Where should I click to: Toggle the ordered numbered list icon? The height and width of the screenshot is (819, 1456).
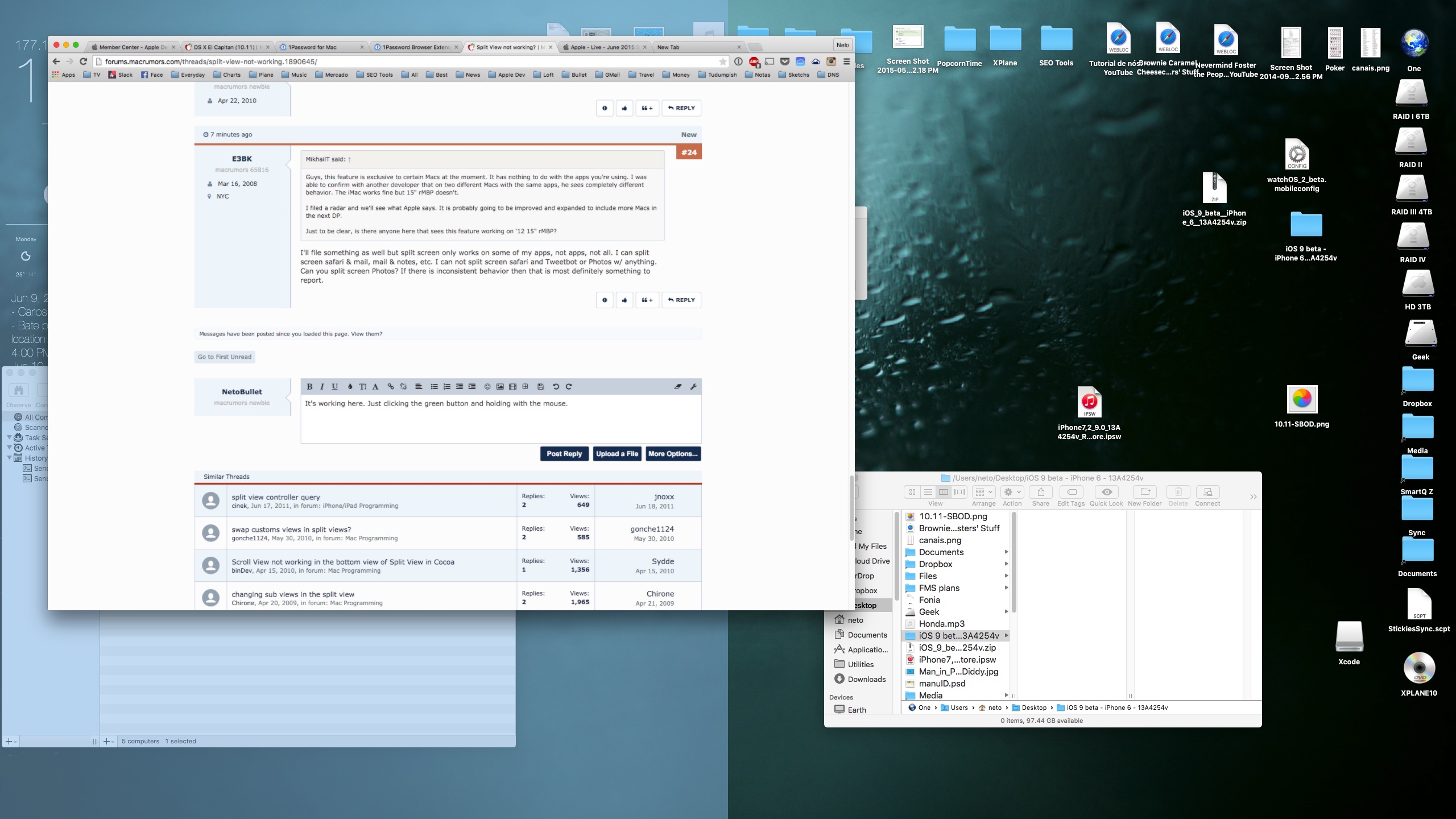click(x=446, y=387)
